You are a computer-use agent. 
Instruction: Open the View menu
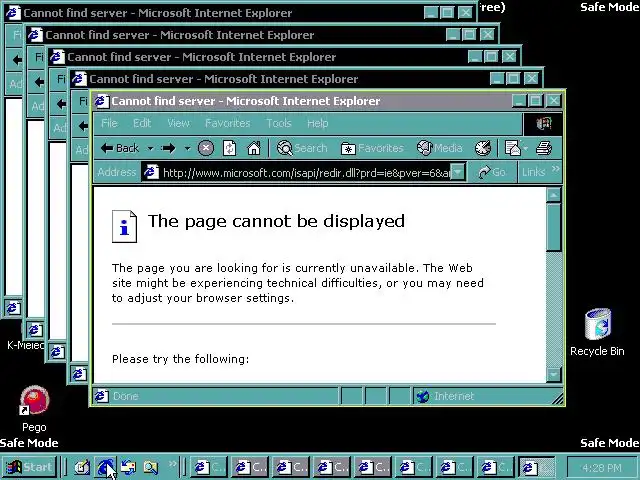tap(178, 123)
